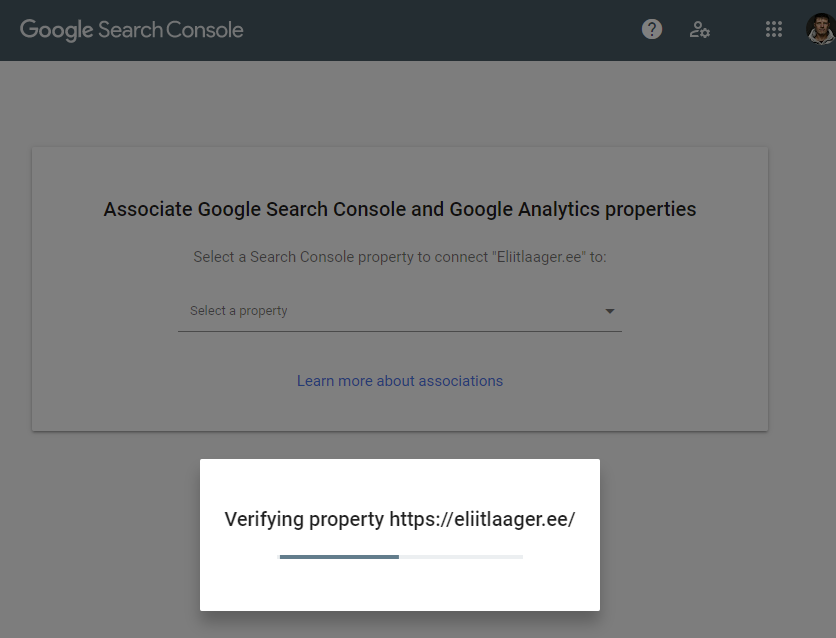This screenshot has height=638, width=836.
Task: Click the quoted Eliitlaager.ee property name
Action: 539,257
